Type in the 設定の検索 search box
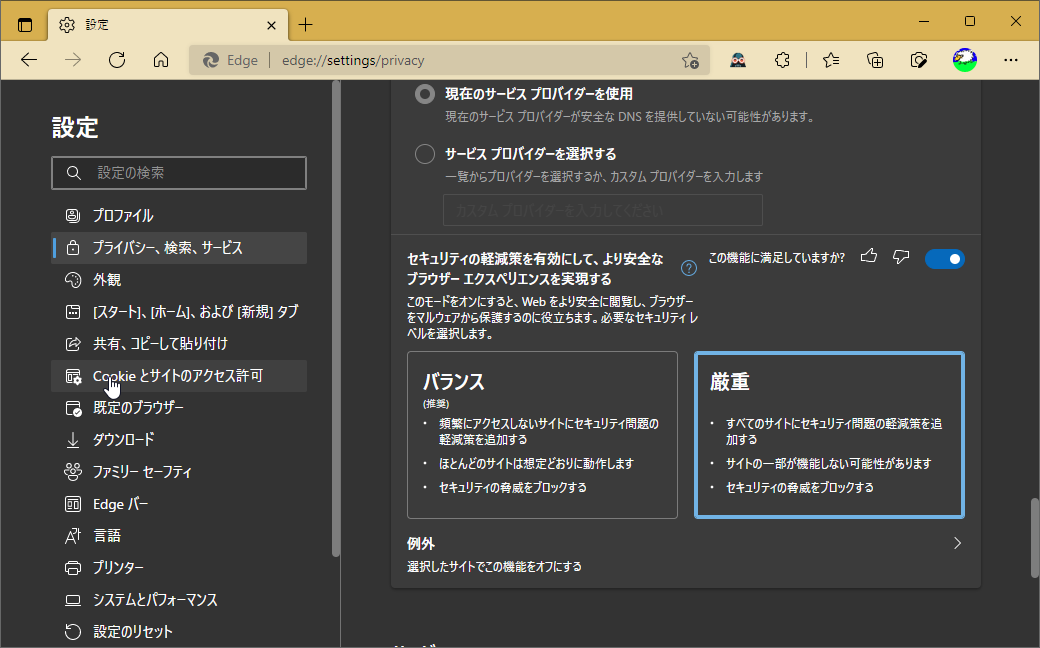Image resolution: width=1040 pixels, height=648 pixels. pyautogui.click(x=179, y=172)
